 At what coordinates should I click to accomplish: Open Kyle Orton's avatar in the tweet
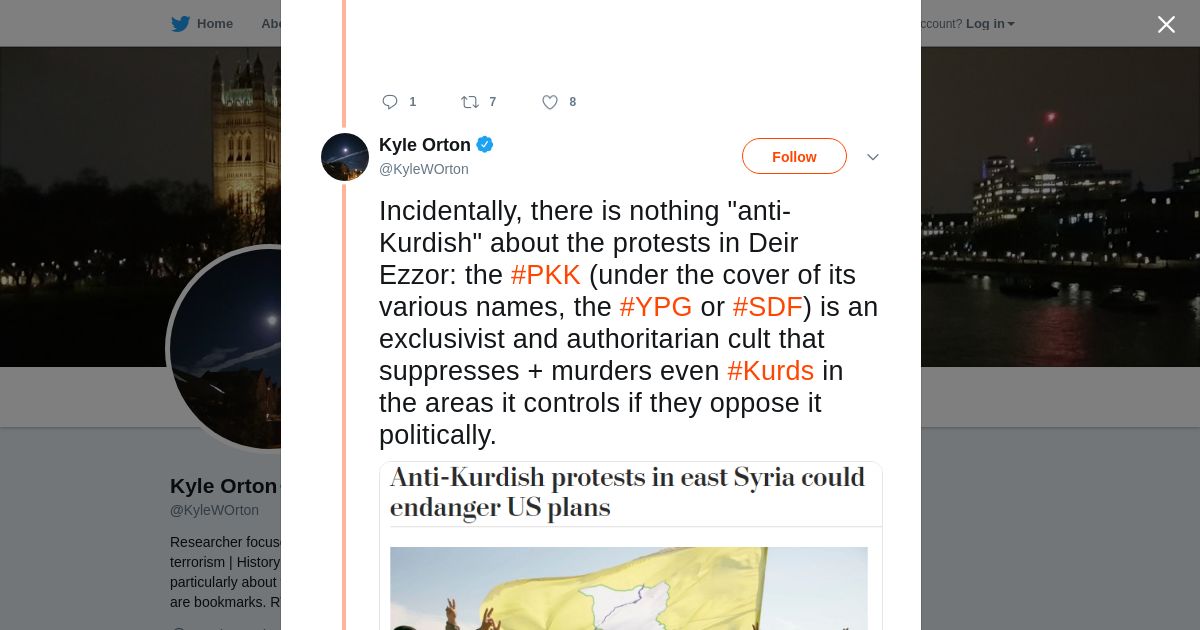coord(345,157)
